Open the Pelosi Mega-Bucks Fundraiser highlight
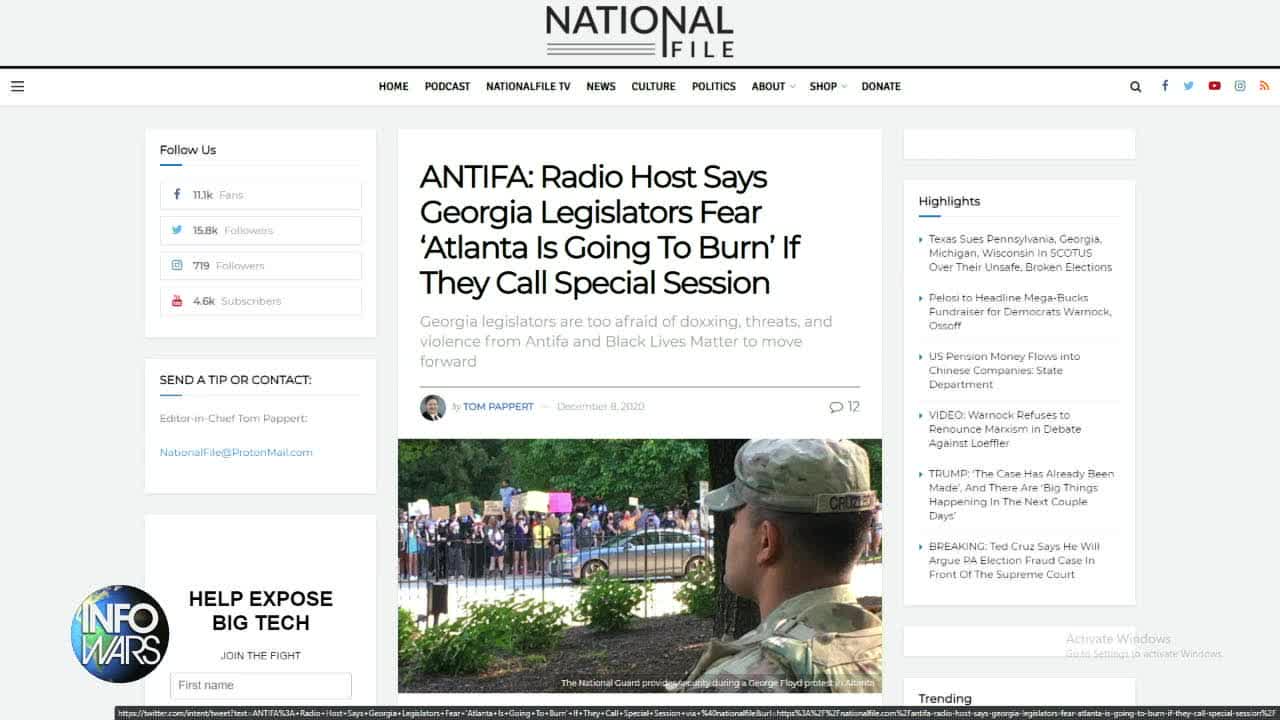 pos(1020,312)
